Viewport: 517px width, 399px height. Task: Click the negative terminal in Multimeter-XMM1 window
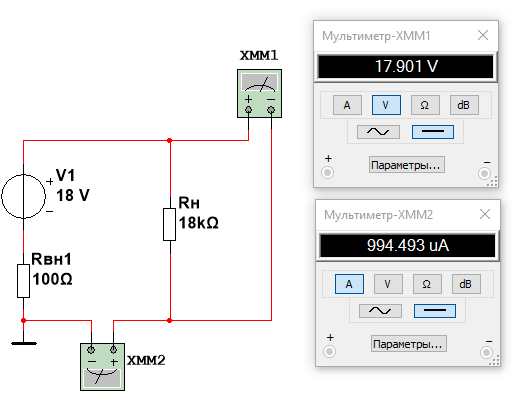[x=484, y=173]
